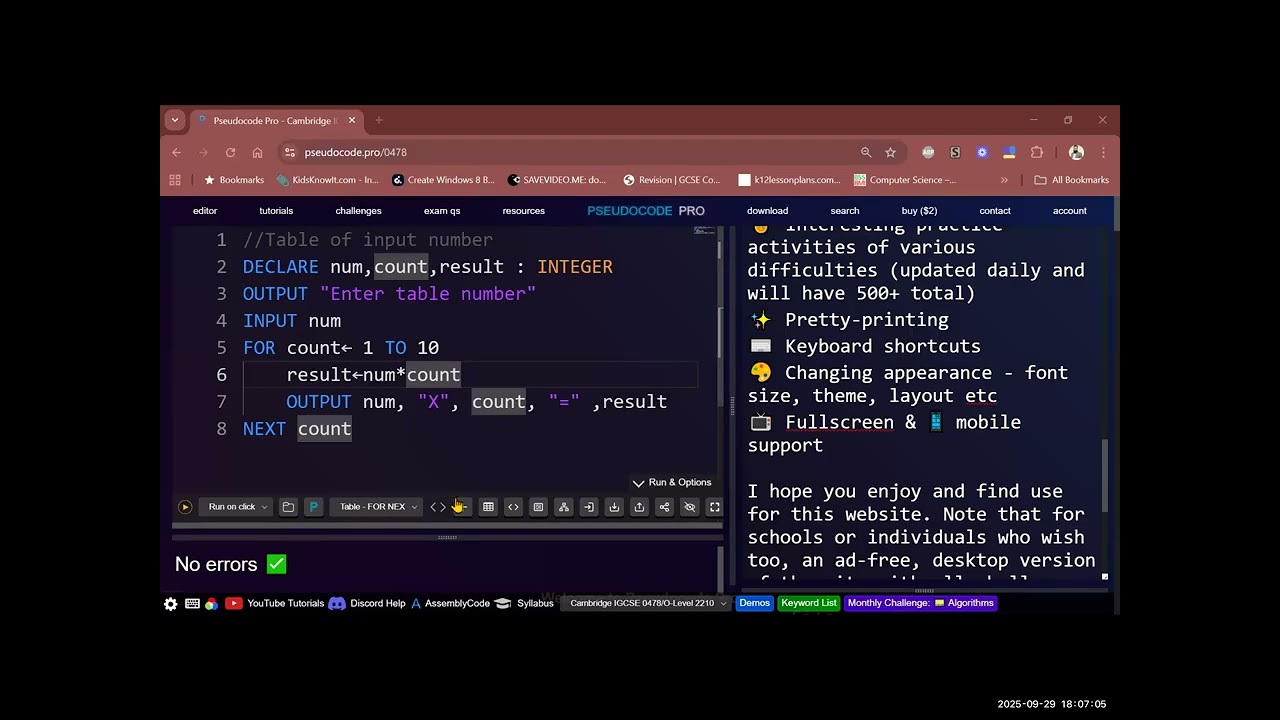Open the Table - FOR NEX example dropdown

click(378, 507)
